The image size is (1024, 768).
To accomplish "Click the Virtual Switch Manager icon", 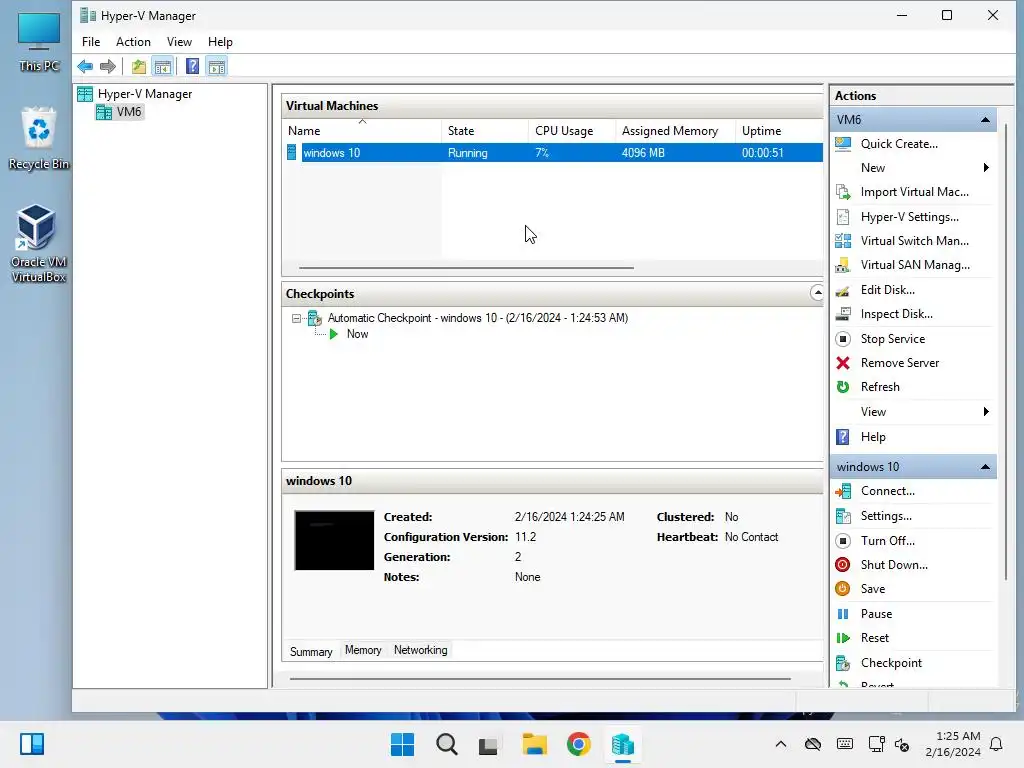I will click(843, 241).
